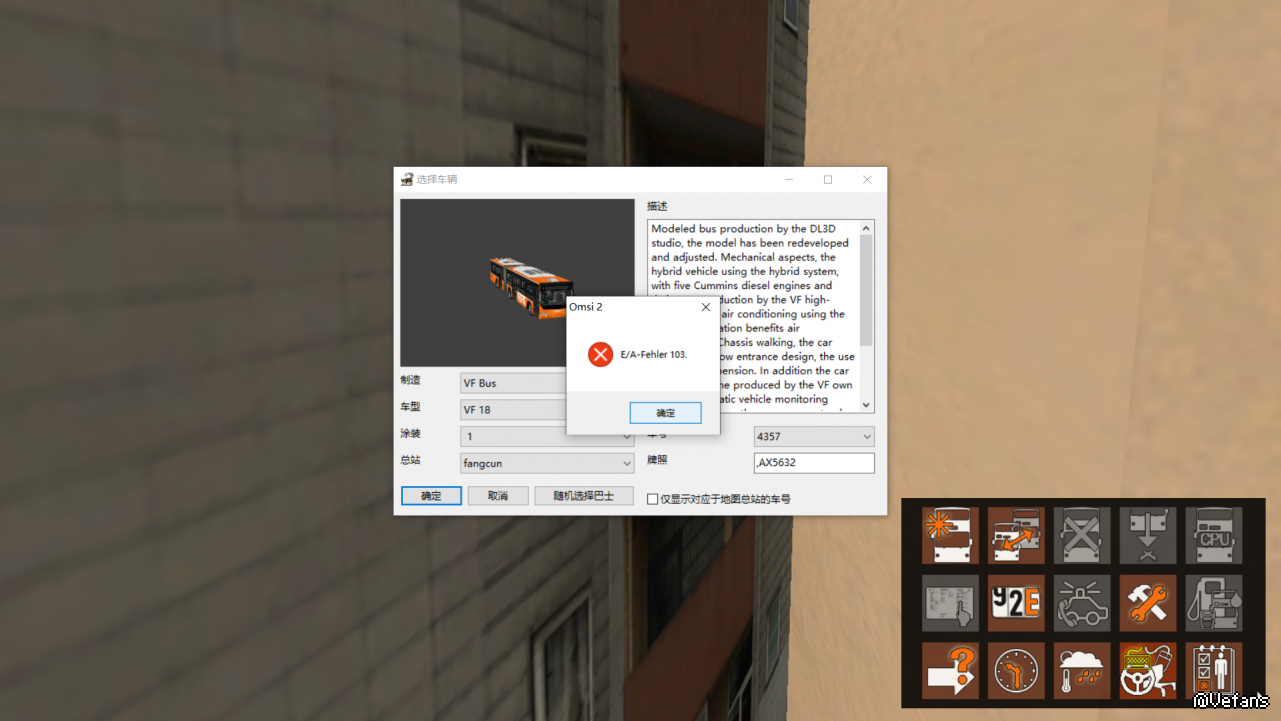Viewport: 1281px width, 721px height.
Task: Click the hammer and wrench repair icon
Action: click(1148, 603)
